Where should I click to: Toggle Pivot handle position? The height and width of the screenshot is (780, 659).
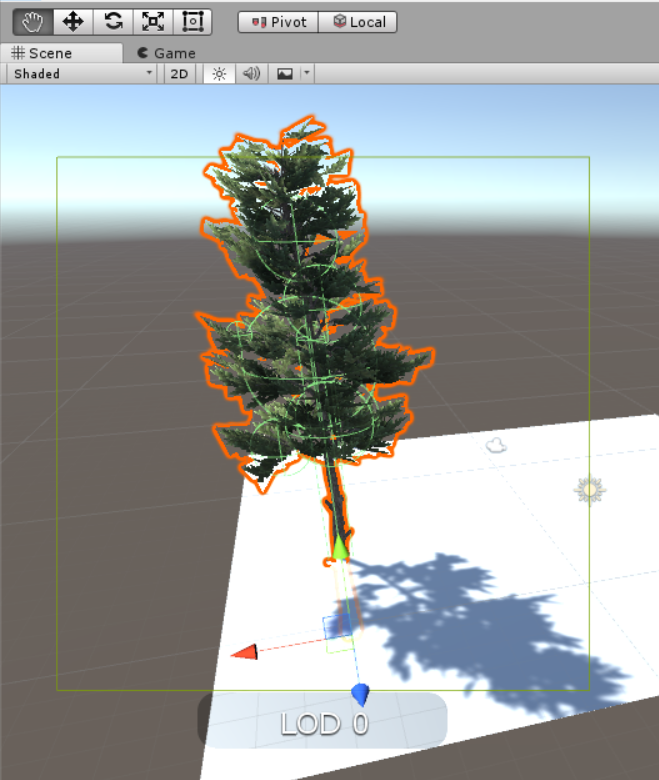click(x=278, y=22)
